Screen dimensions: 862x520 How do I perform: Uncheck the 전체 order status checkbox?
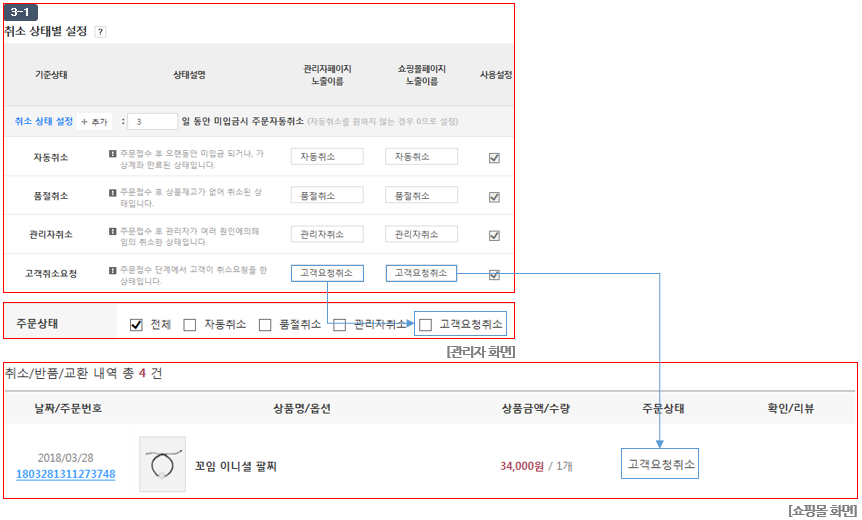point(136,325)
